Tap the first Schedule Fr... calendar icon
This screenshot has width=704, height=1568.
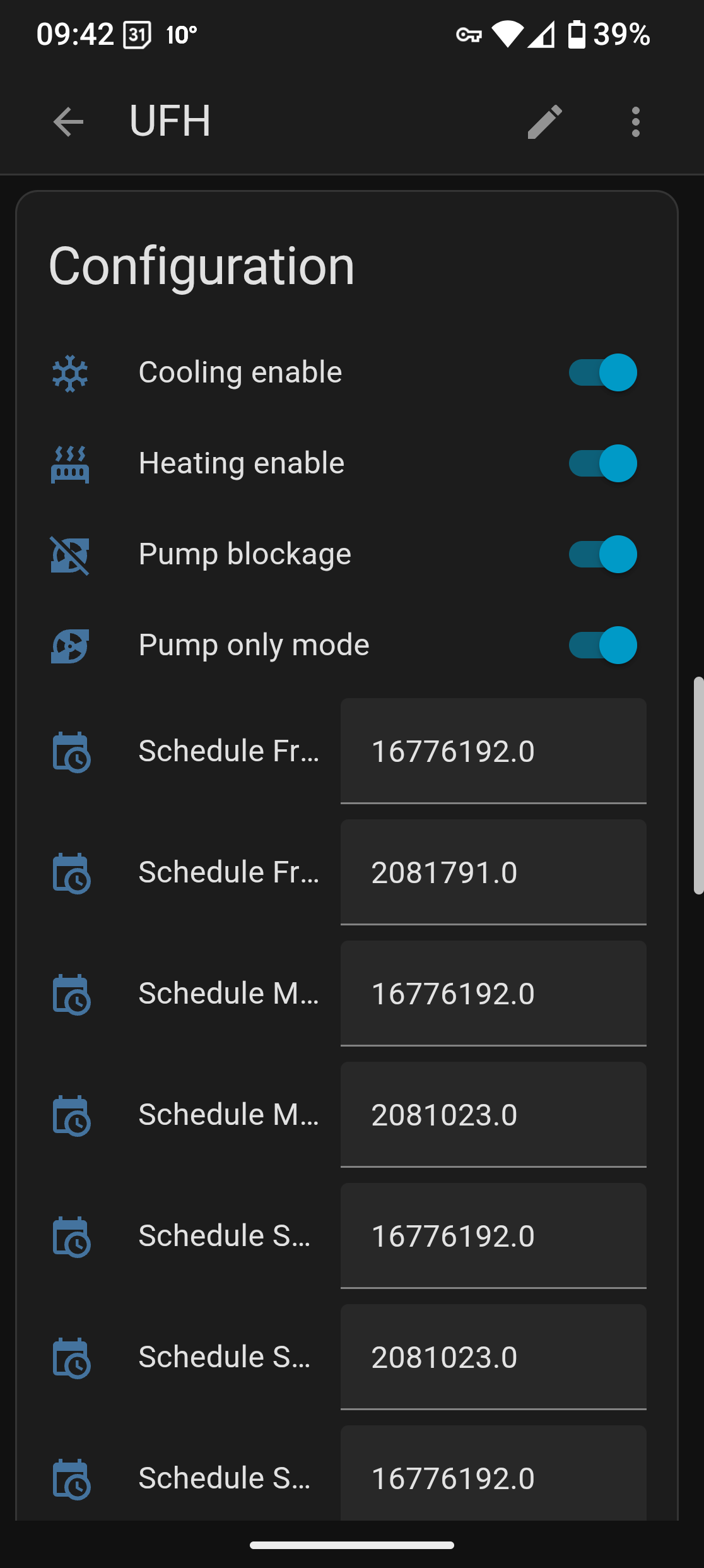click(x=71, y=752)
